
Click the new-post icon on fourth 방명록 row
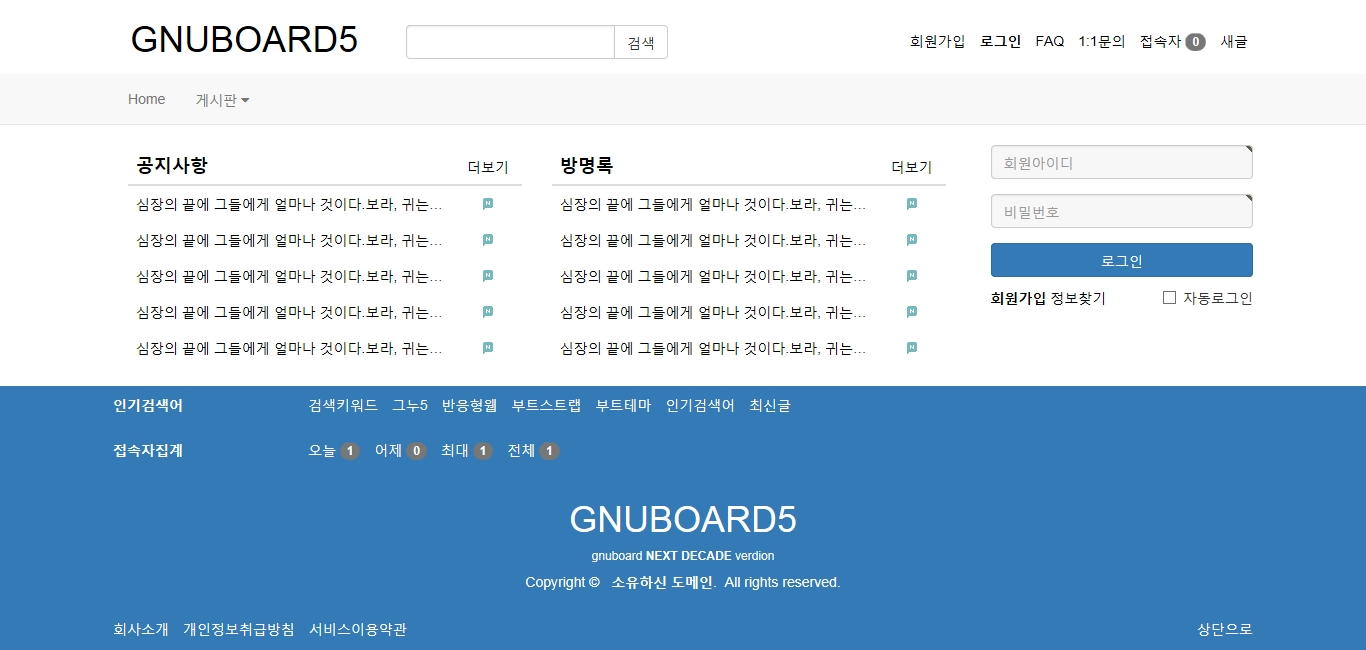pyautogui.click(x=912, y=312)
